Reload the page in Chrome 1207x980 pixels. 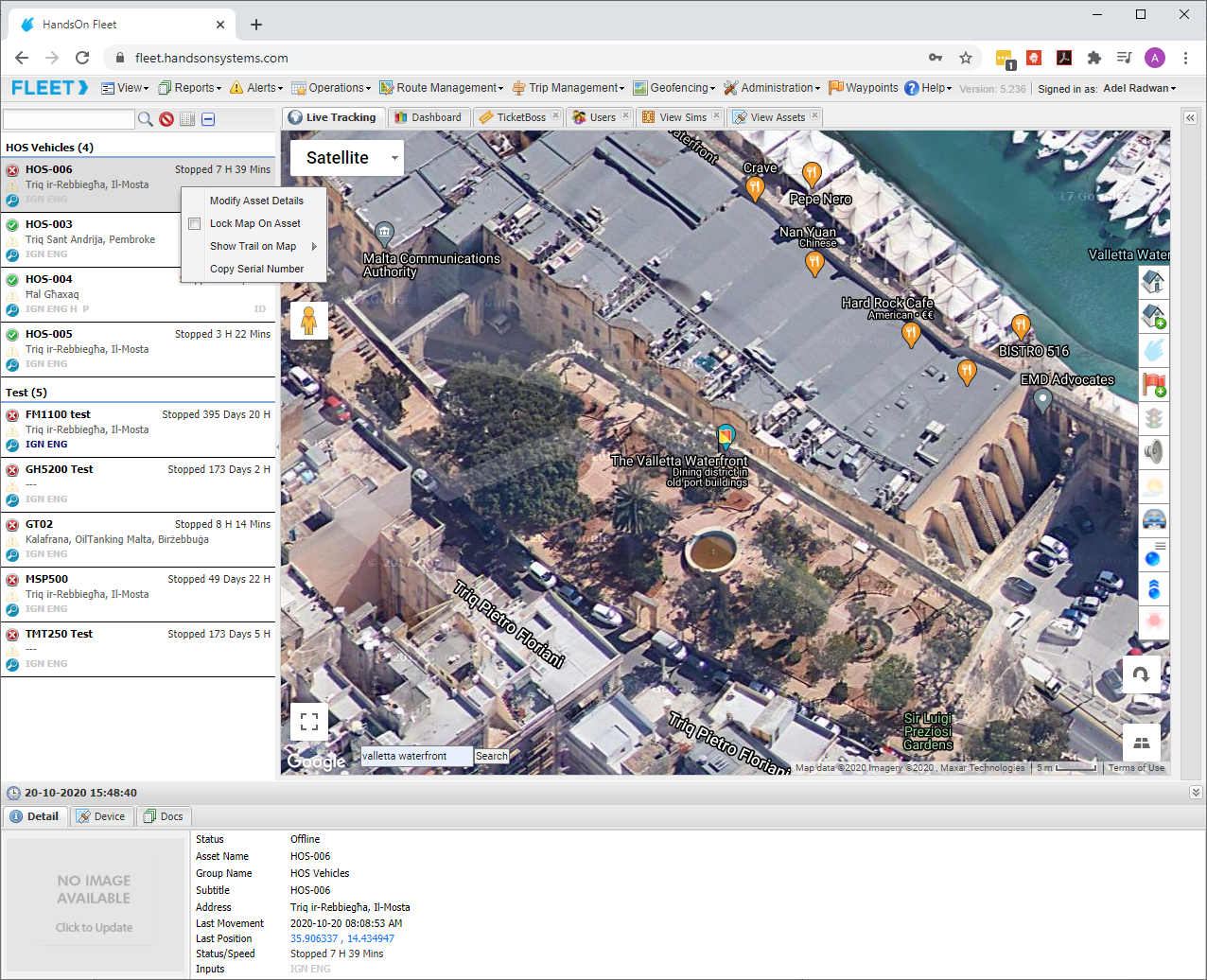click(82, 58)
